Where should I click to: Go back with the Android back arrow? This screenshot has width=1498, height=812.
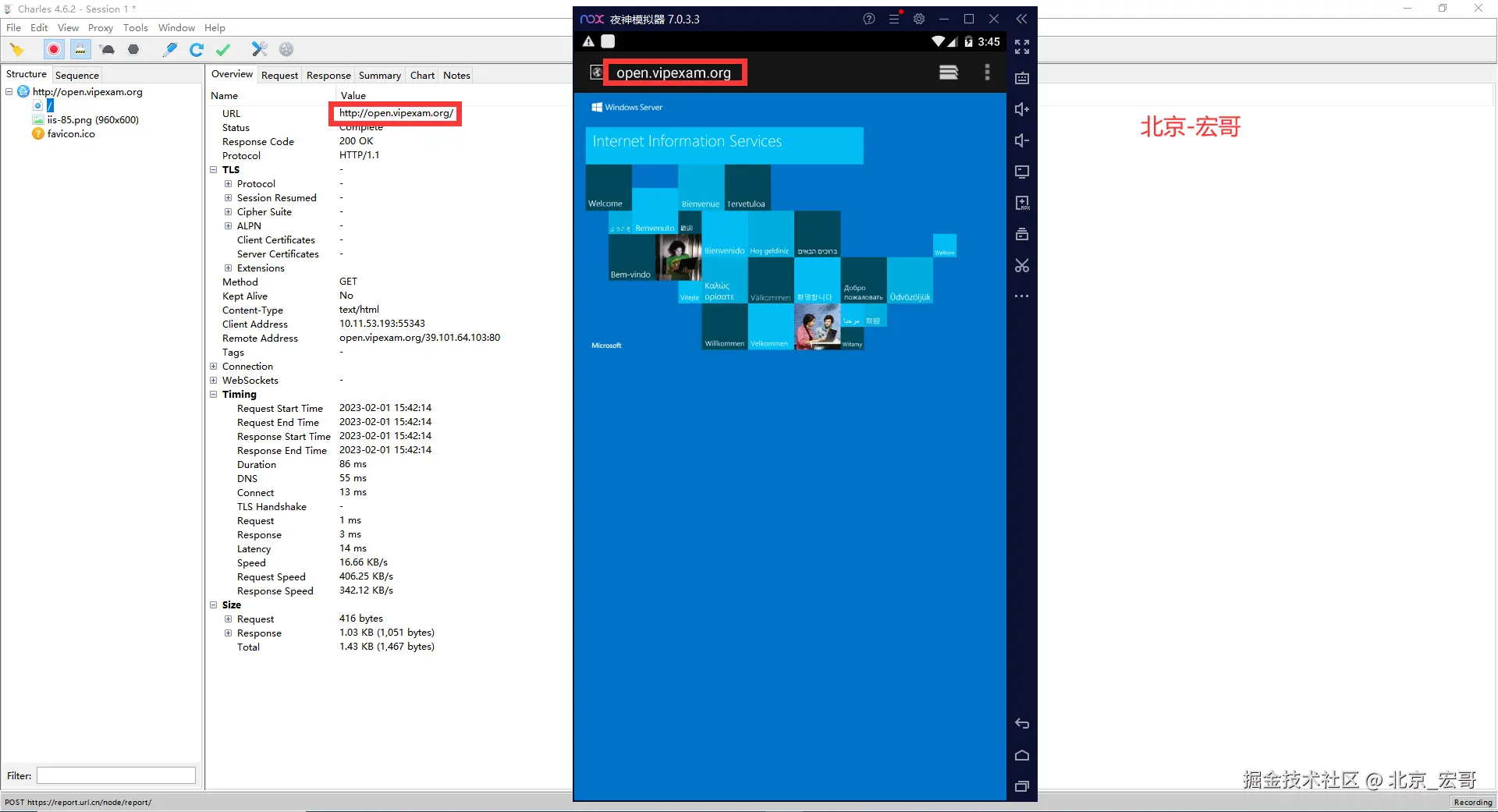1022,724
